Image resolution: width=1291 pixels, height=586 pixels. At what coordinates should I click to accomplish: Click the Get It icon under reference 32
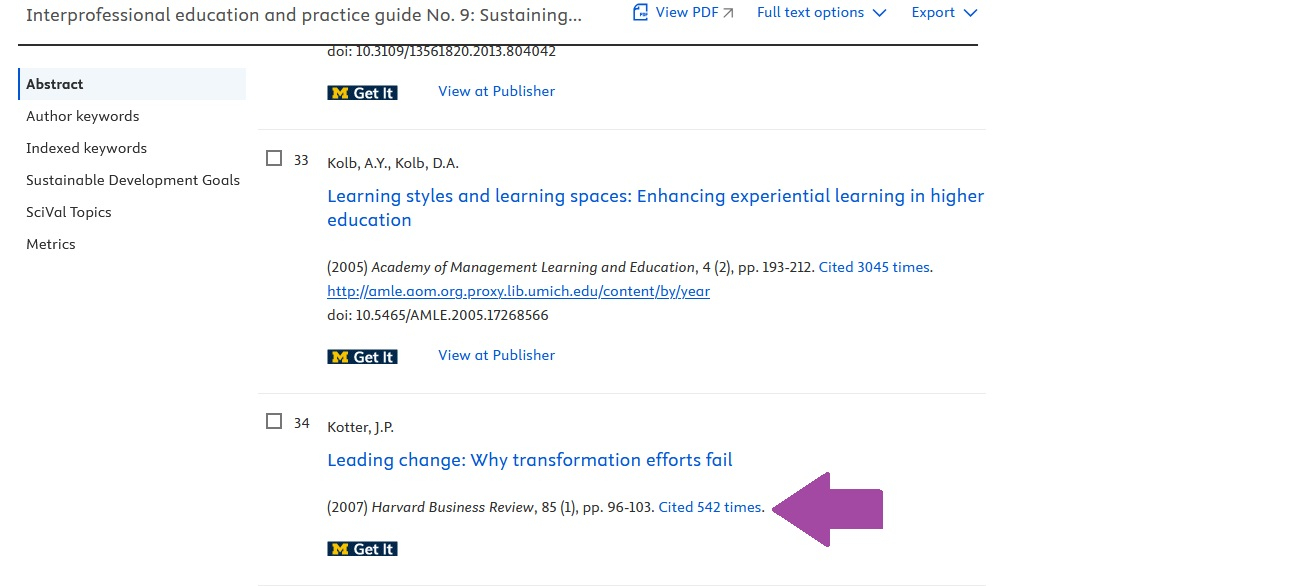(x=362, y=92)
